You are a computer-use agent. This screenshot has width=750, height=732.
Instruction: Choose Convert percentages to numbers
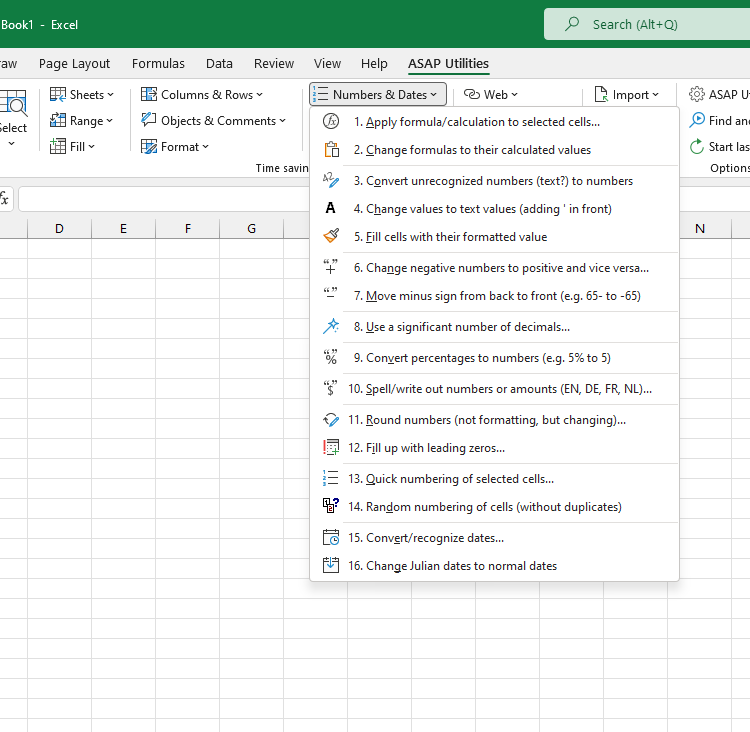point(495,358)
